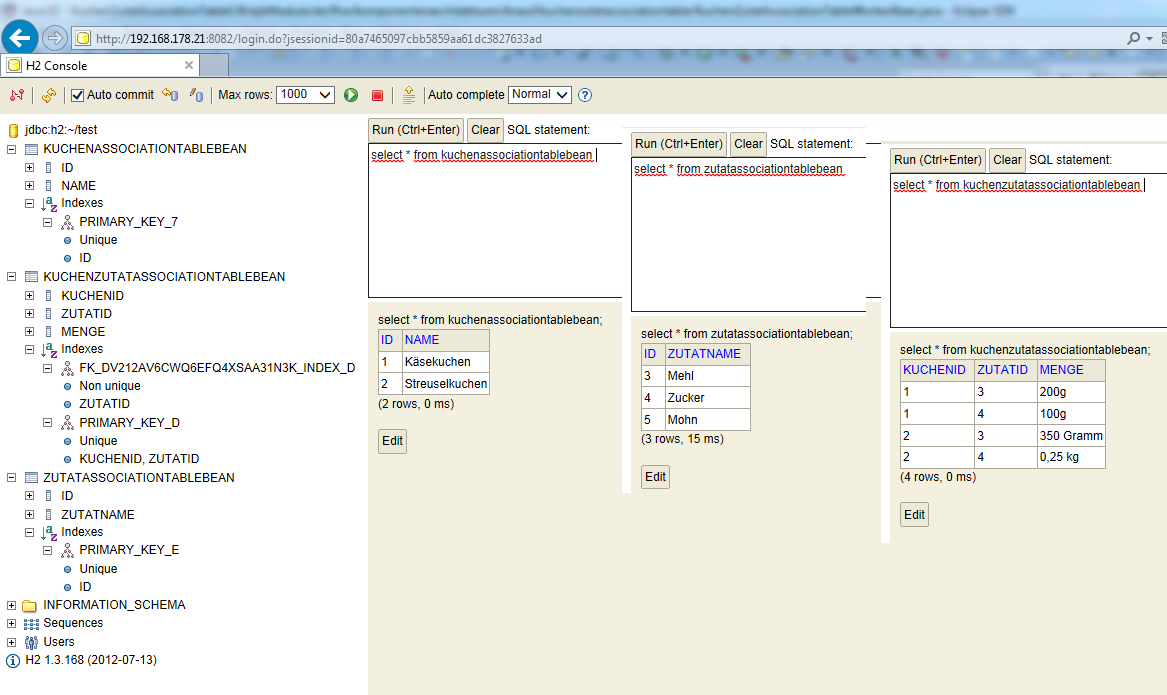1167x695 pixels.
Task: Click Edit below zutatassociationtablebean results
Action: coord(655,476)
